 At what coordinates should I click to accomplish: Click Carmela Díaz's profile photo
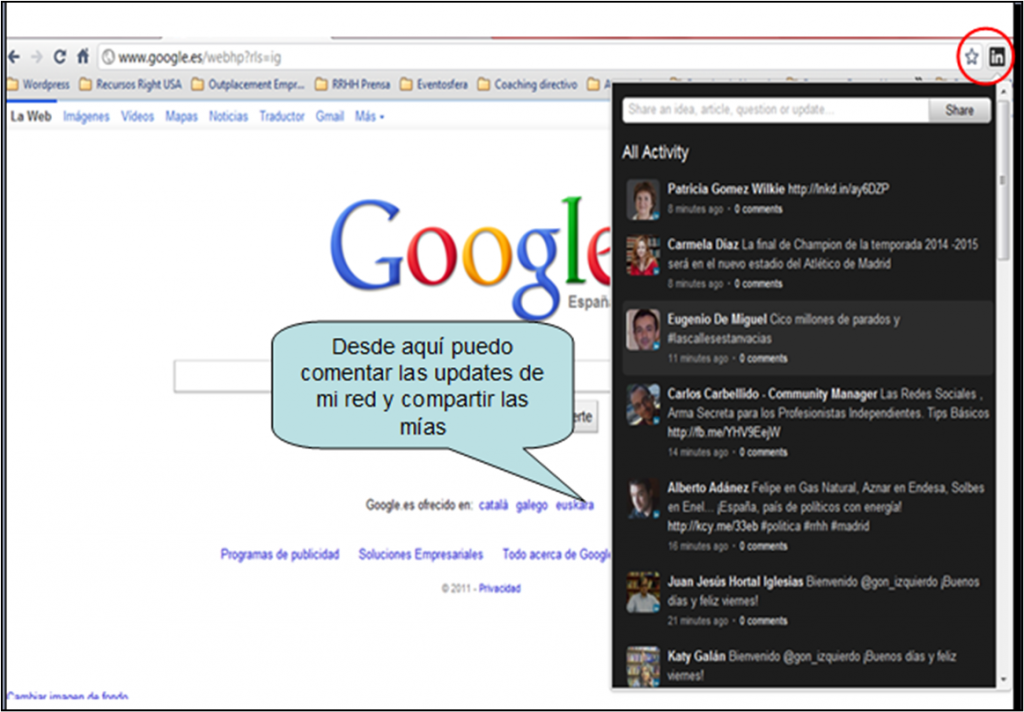643,255
